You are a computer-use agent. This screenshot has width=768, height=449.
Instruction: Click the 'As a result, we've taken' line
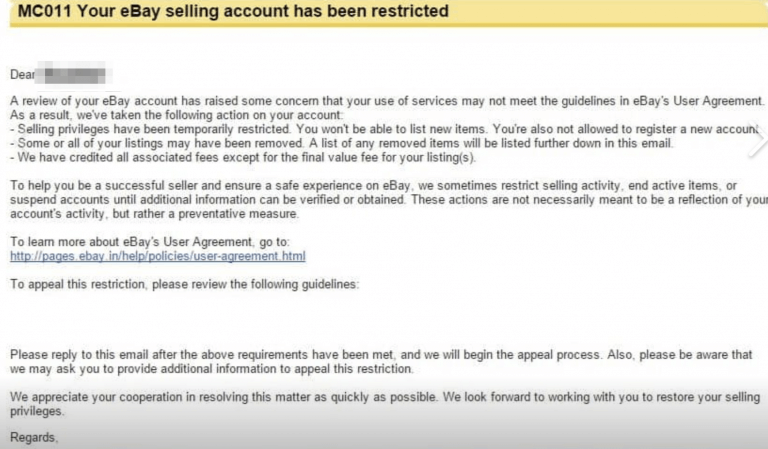click(177, 115)
